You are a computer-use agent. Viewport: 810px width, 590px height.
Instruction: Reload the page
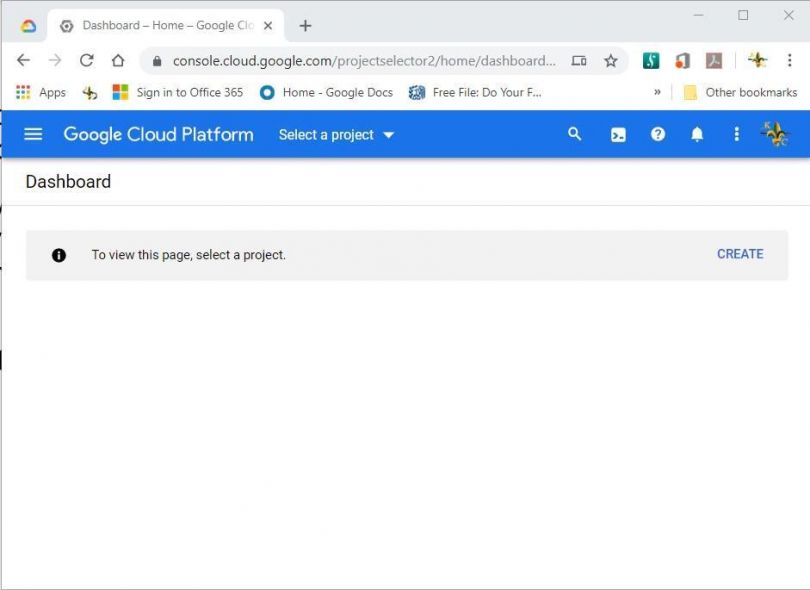86,60
